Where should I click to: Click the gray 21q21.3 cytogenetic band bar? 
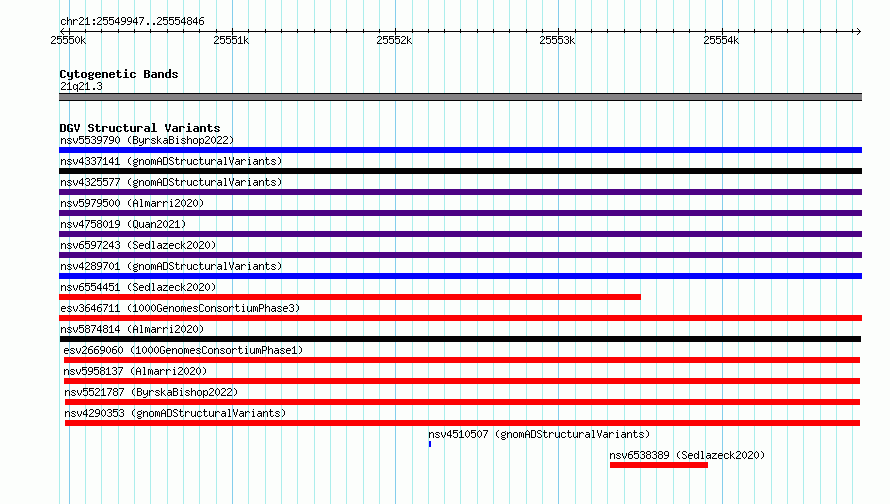pos(460,97)
